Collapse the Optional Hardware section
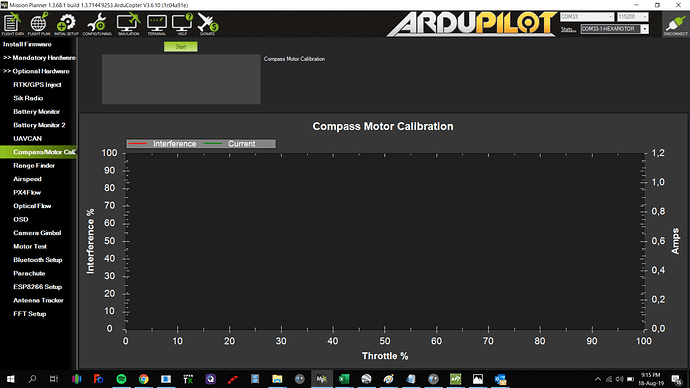 pyautogui.click(x=36, y=71)
